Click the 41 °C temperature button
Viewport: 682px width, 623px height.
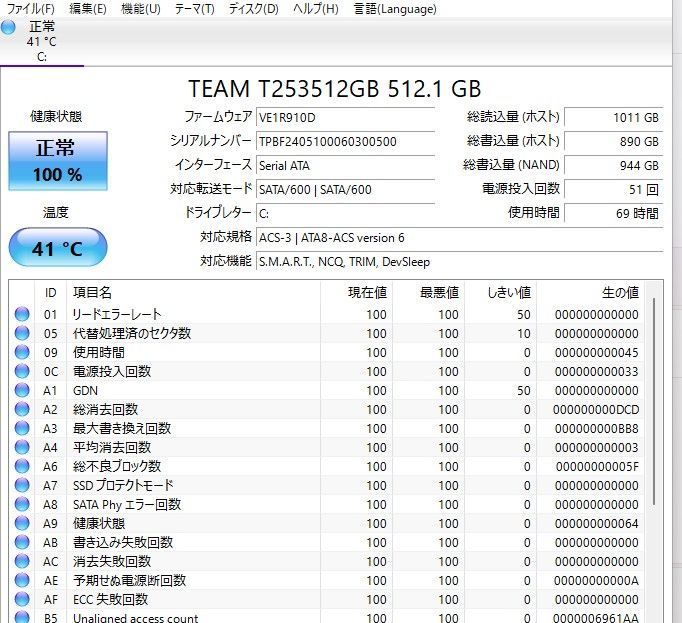point(58,248)
